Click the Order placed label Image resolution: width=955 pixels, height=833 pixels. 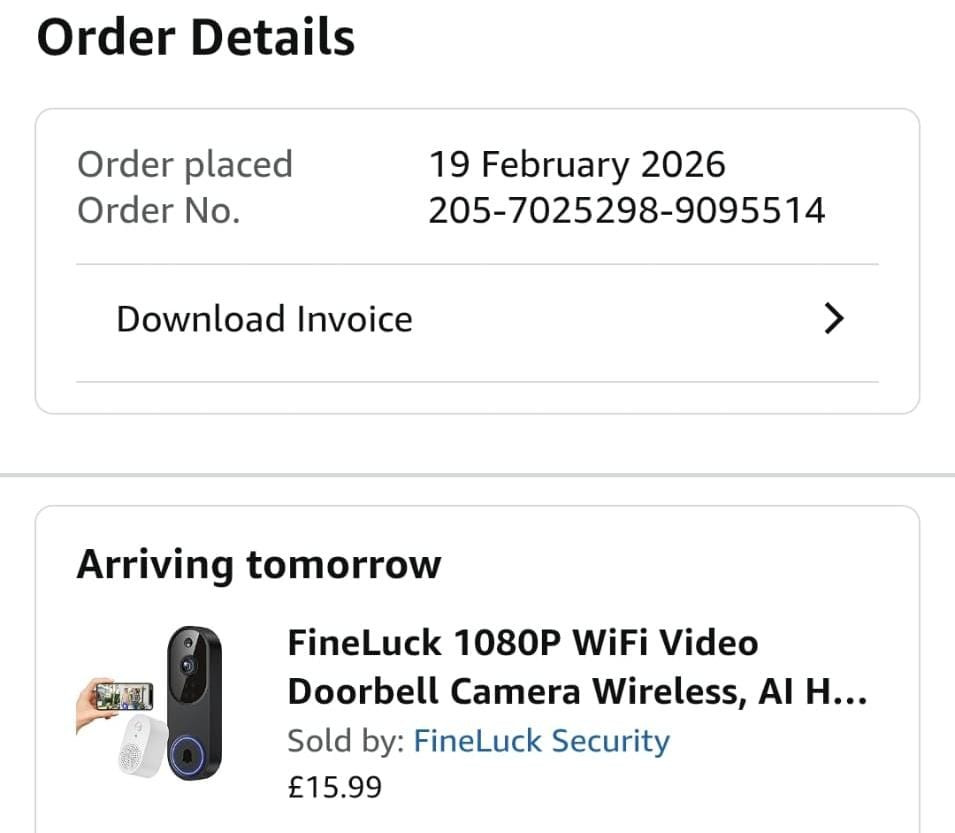184,164
